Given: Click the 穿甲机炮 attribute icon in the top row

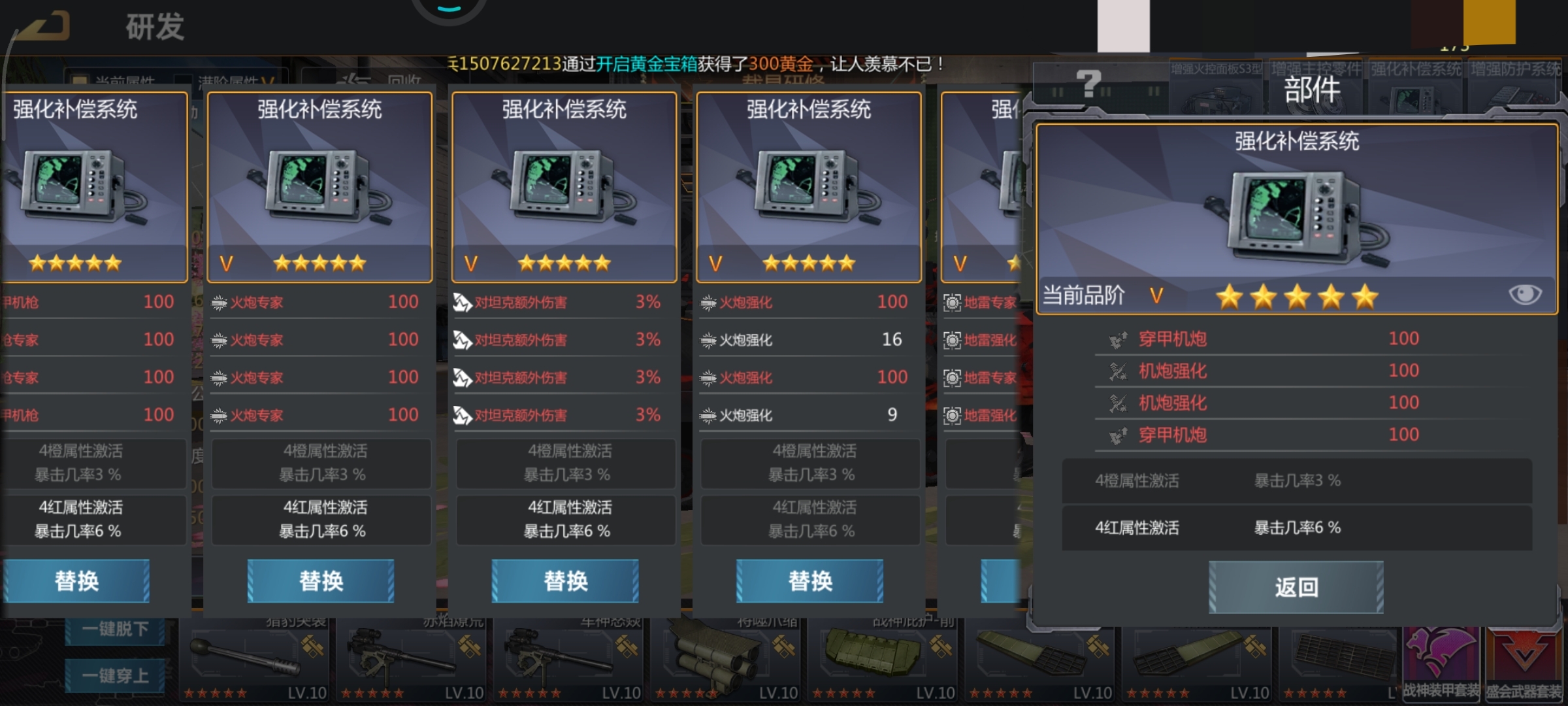Looking at the screenshot, I should (x=1118, y=339).
